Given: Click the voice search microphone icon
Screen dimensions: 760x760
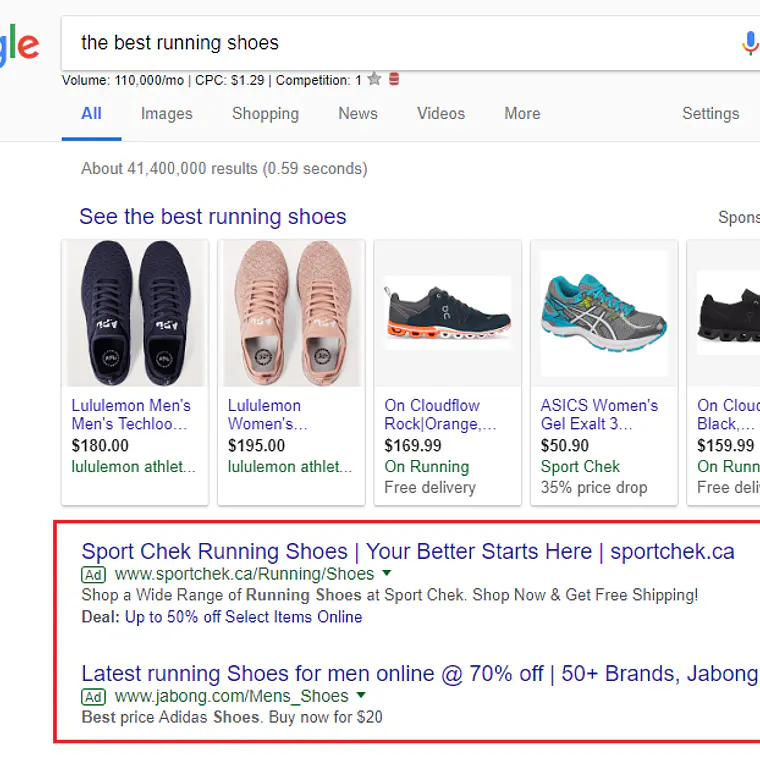Looking at the screenshot, I should (x=749, y=43).
